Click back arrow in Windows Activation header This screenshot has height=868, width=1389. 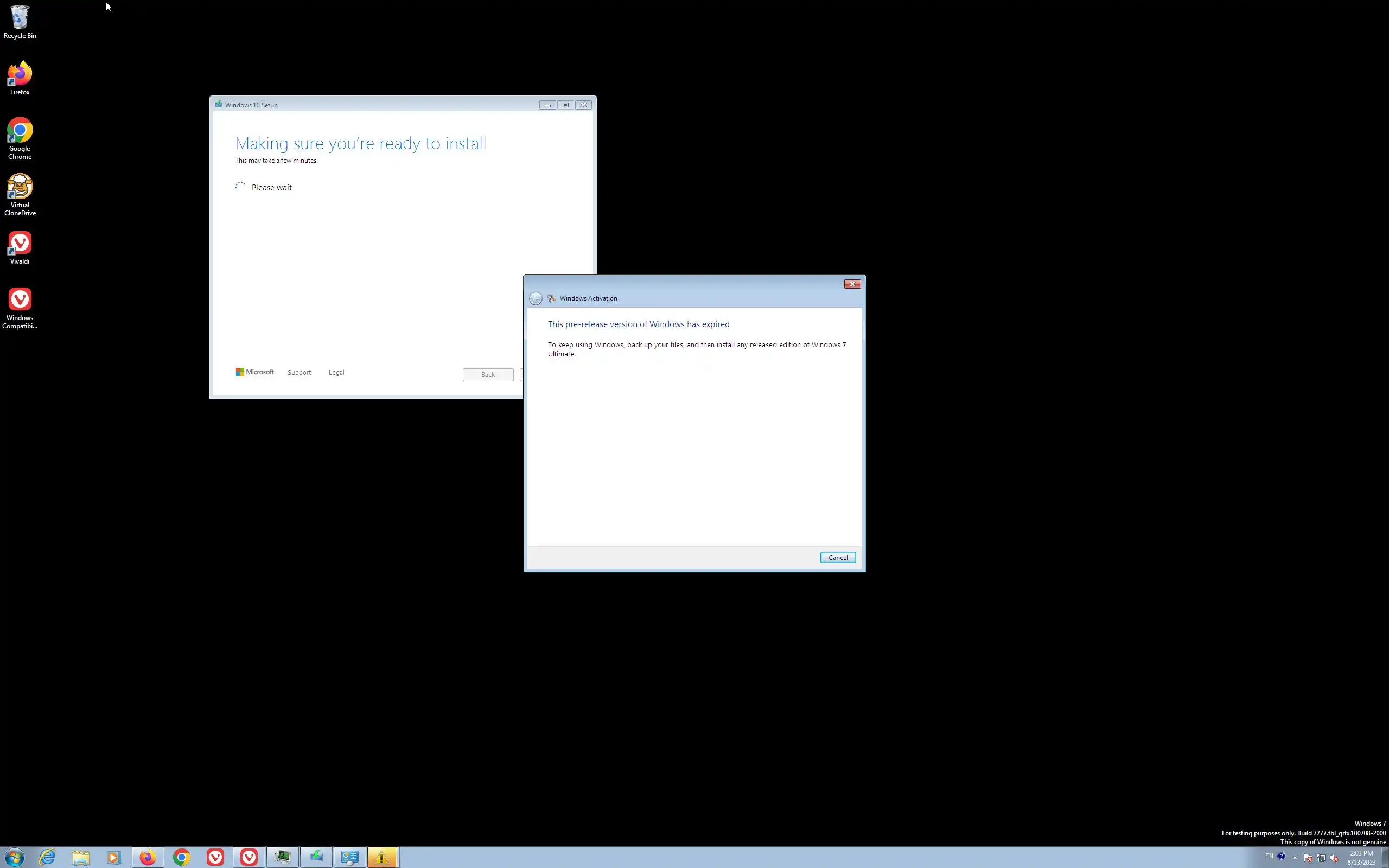tap(536, 298)
